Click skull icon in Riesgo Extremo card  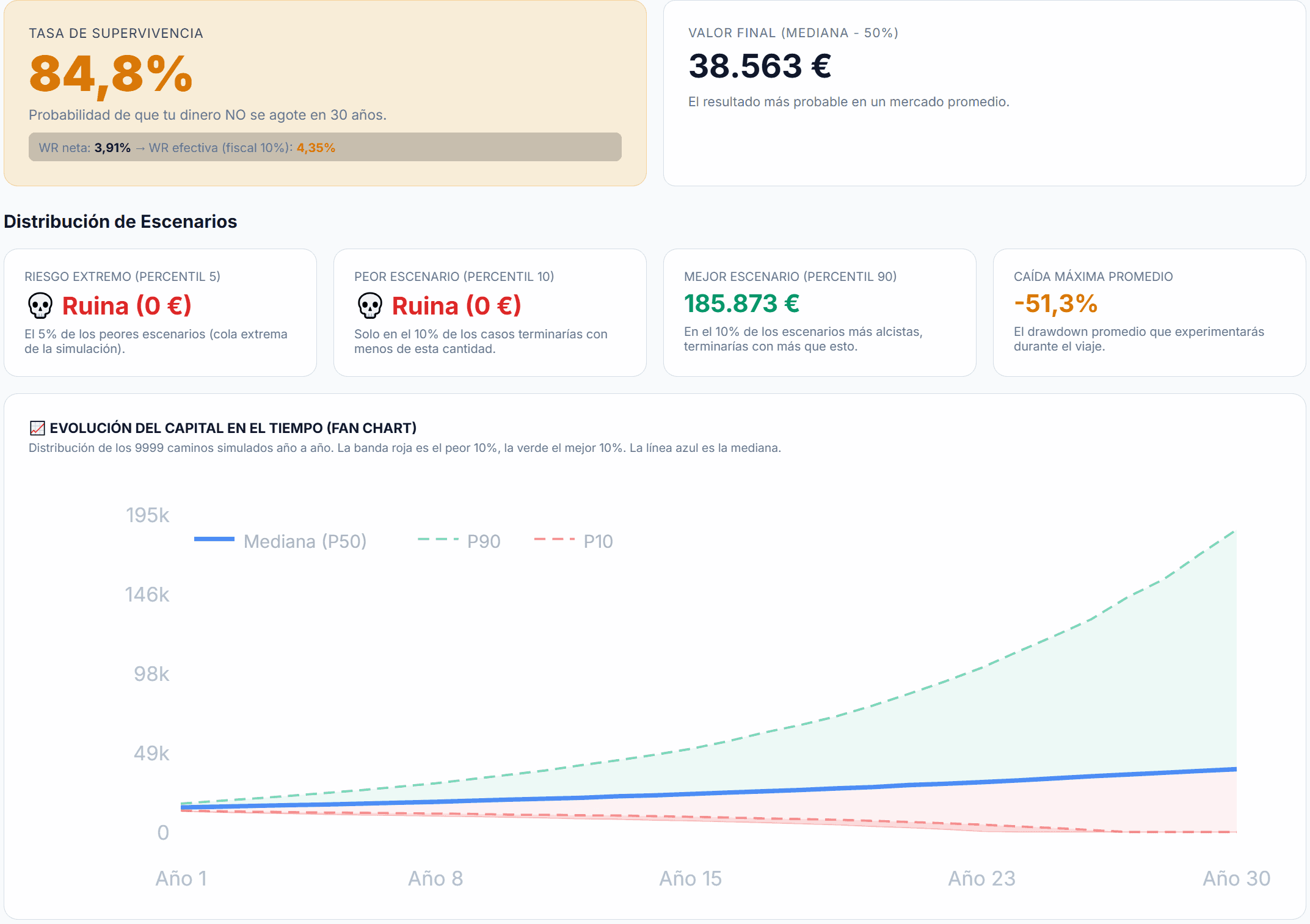tap(40, 305)
